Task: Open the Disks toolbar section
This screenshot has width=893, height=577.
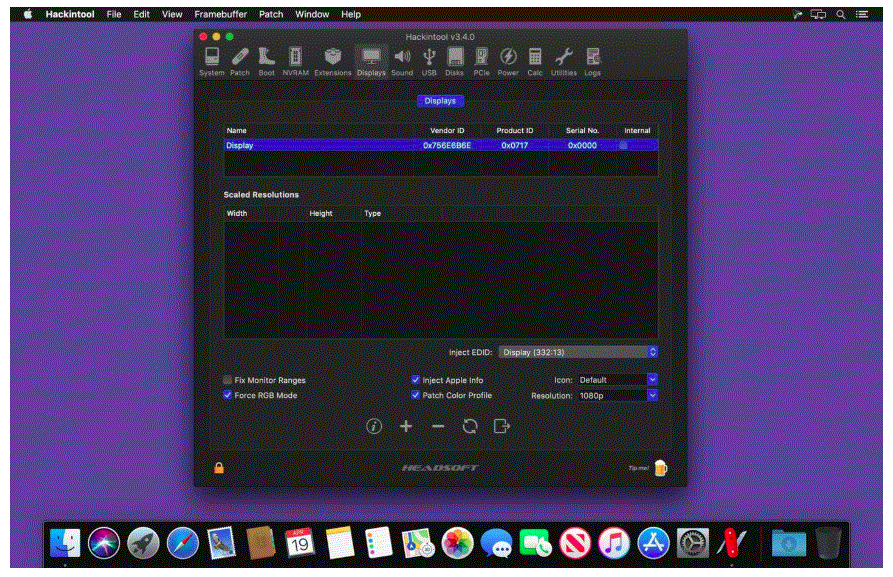Action: 454,62
